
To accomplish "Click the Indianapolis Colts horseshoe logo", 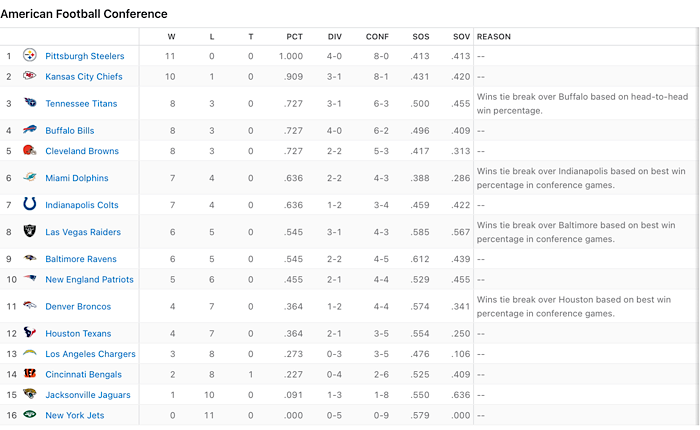I will tap(29, 204).
